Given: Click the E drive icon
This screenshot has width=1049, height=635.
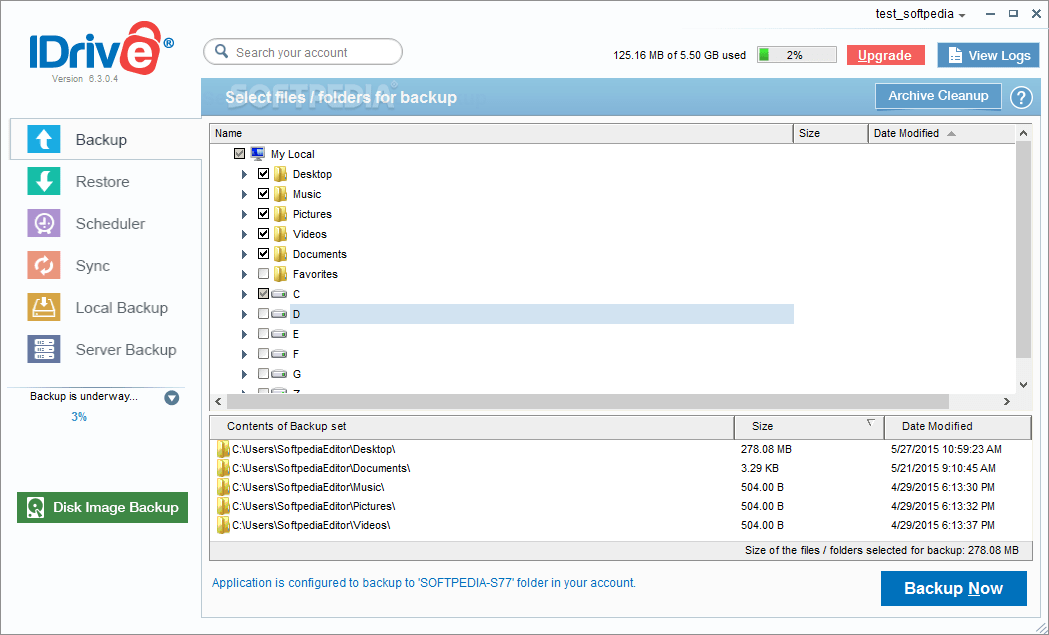Looking at the screenshot, I should (x=280, y=334).
